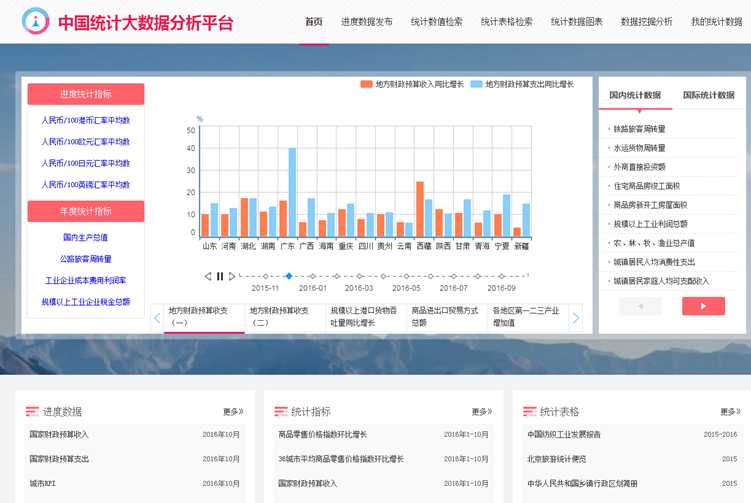Open 首页 in top navigation

coord(314,22)
